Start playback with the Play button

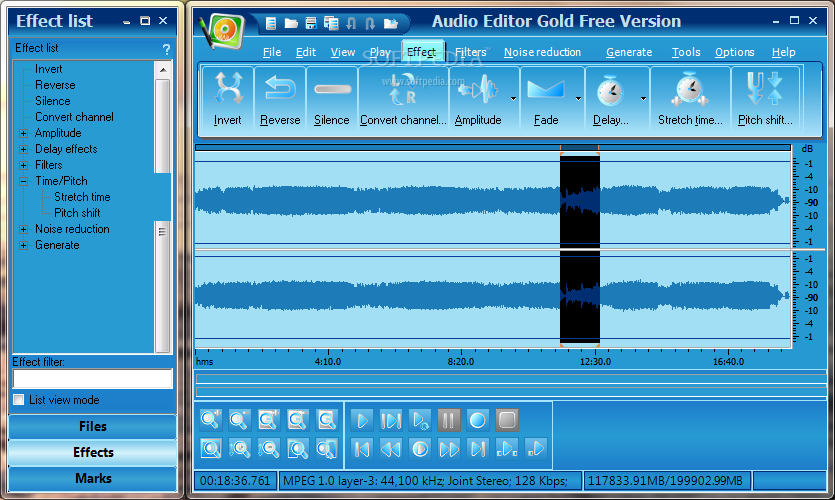pos(362,421)
